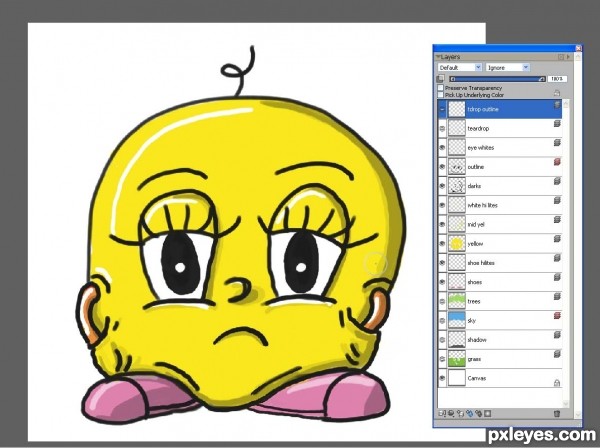Screen dimensions: 600x448
Task: Select the trees layer thumbnail
Action: click(x=457, y=301)
